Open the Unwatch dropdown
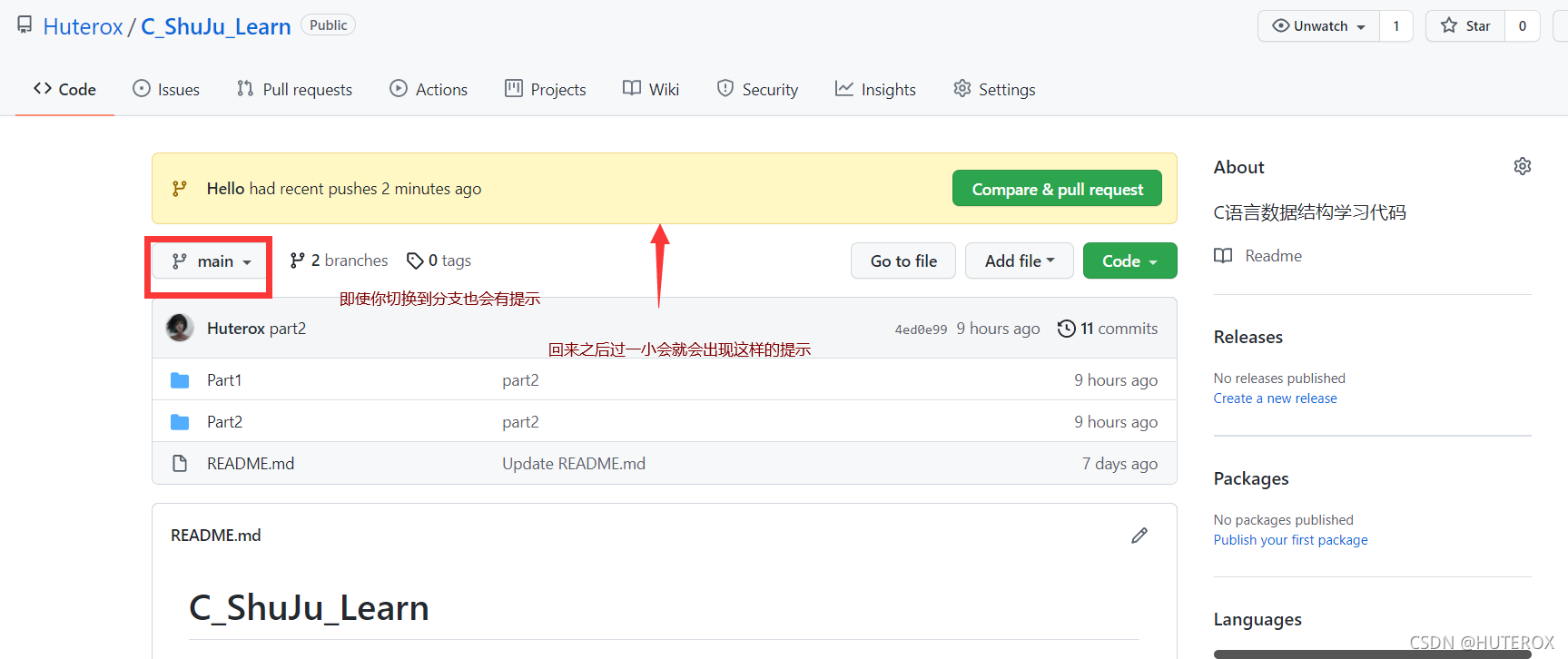The height and width of the screenshot is (659, 1568). coord(1318,25)
